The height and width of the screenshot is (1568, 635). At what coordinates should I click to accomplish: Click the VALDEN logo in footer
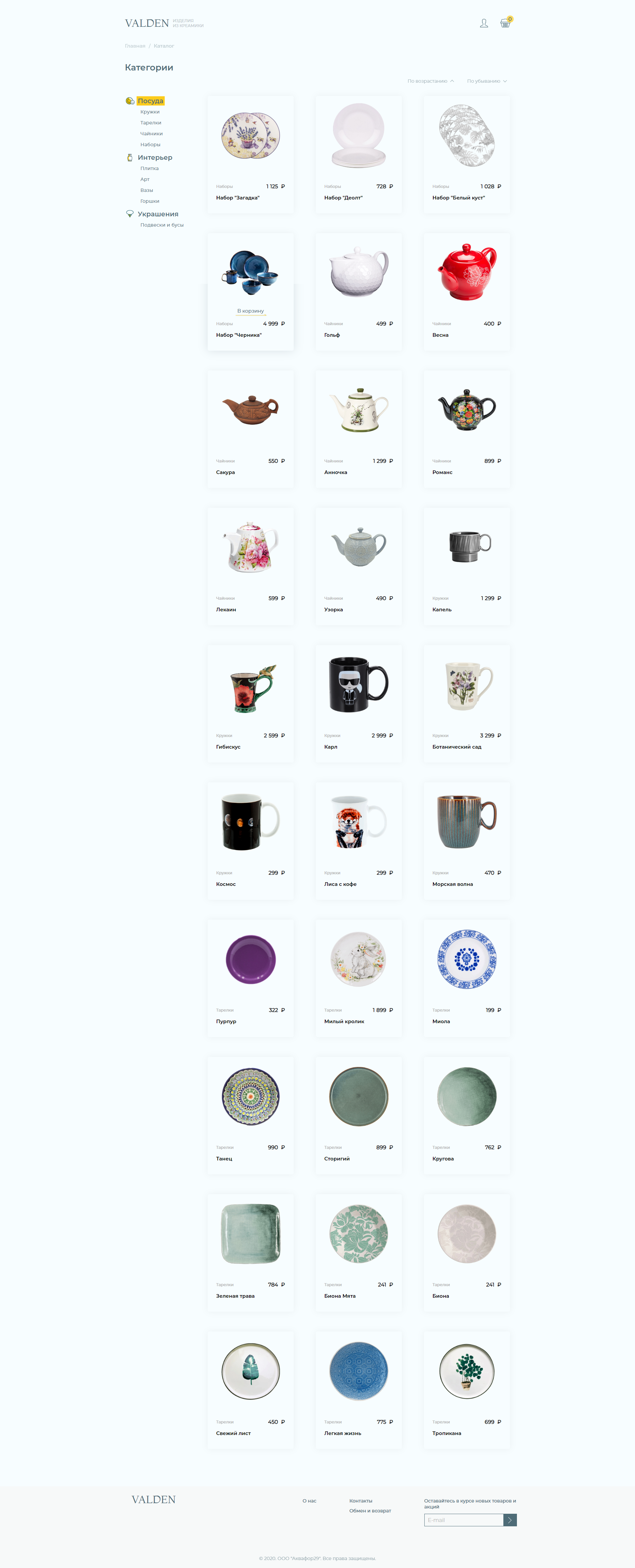tap(153, 1499)
